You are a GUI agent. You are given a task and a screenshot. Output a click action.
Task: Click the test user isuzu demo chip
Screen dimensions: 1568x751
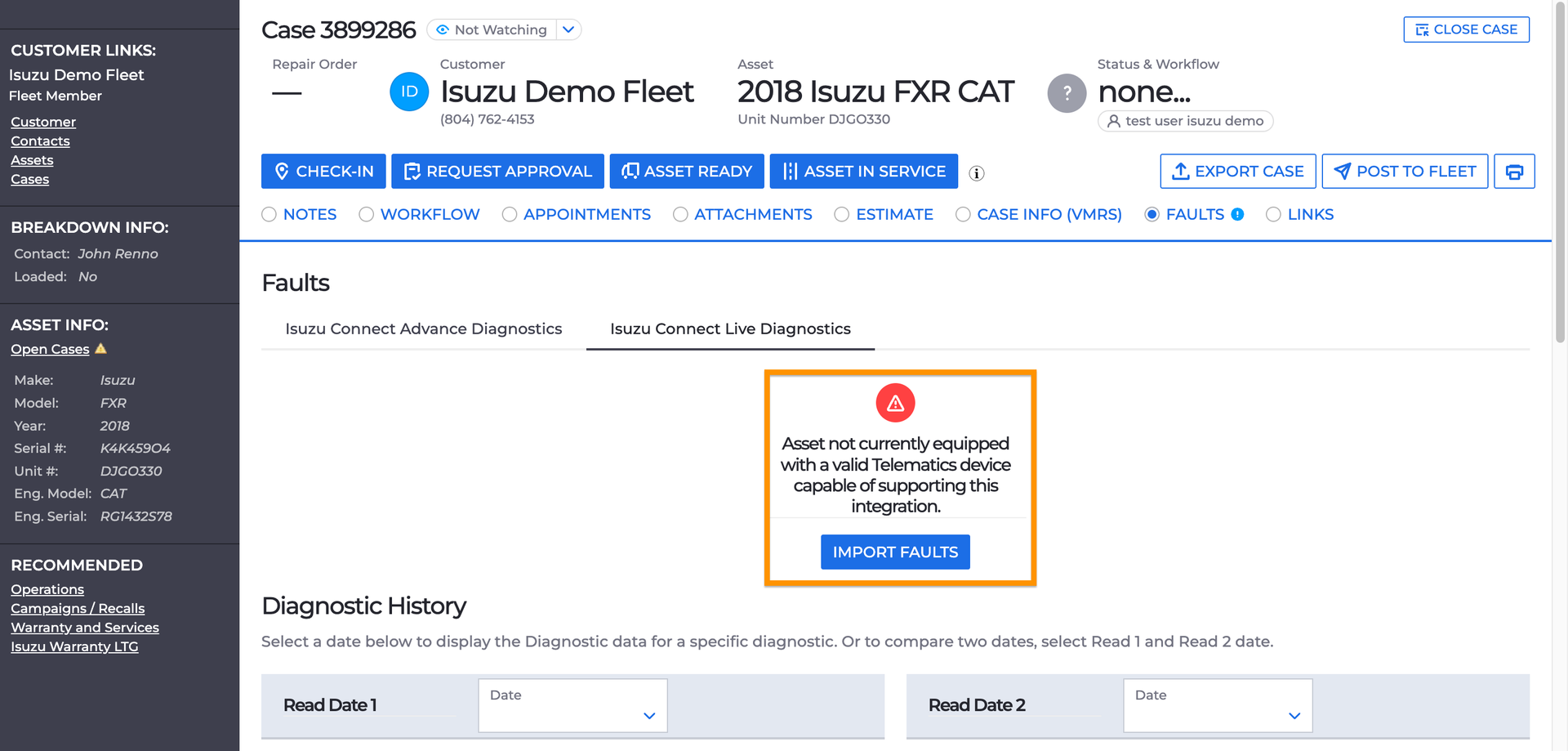[x=1186, y=121]
